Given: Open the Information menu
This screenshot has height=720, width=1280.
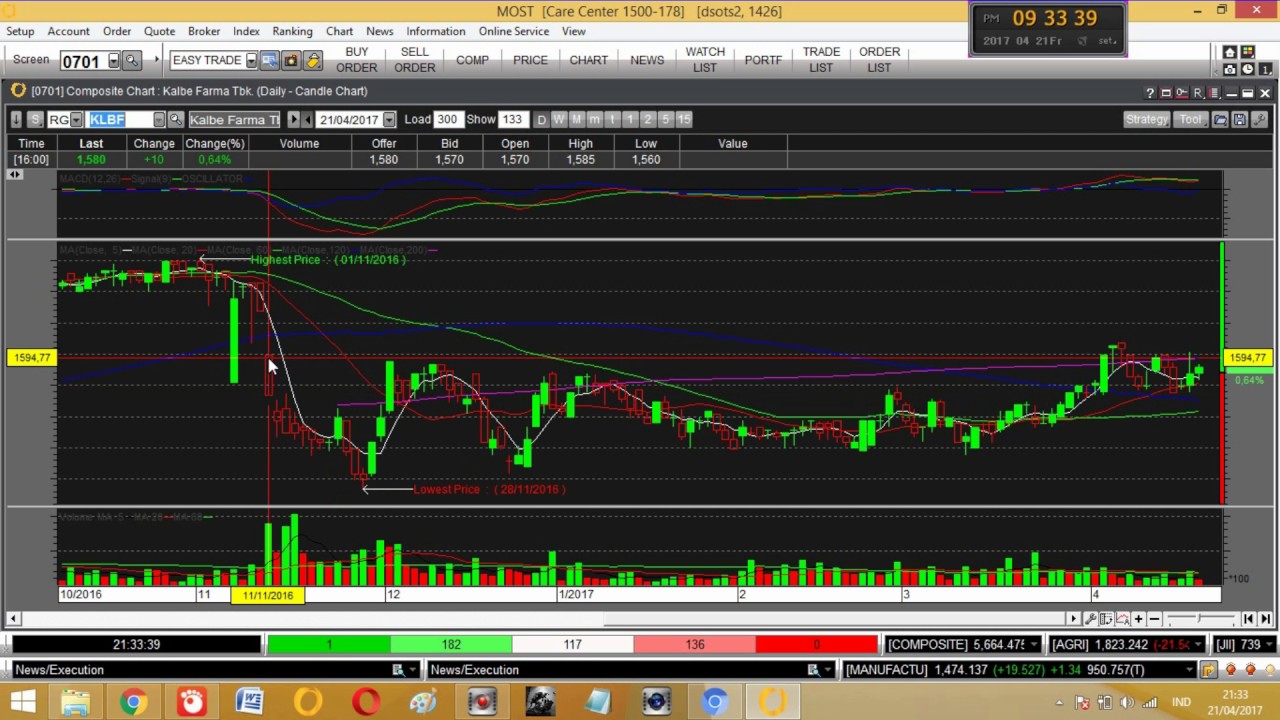Looking at the screenshot, I should [x=436, y=31].
